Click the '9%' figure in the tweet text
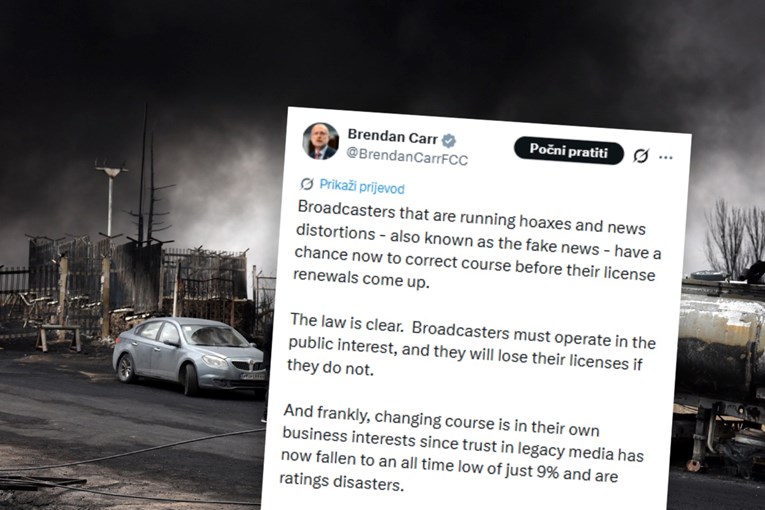Image resolution: width=765 pixels, height=510 pixels. point(547,471)
